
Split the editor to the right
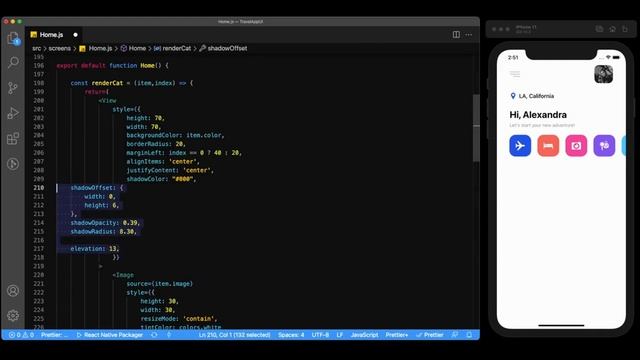point(456,35)
